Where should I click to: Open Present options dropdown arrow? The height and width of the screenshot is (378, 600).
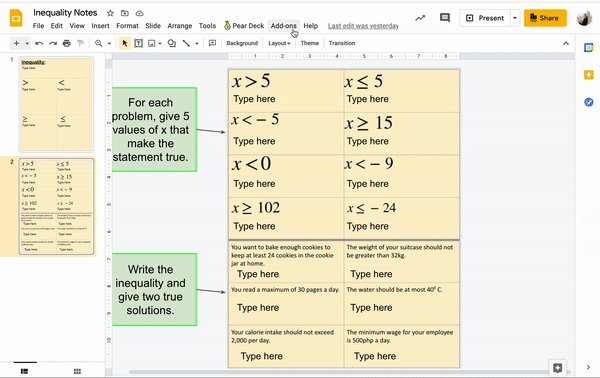coord(515,18)
